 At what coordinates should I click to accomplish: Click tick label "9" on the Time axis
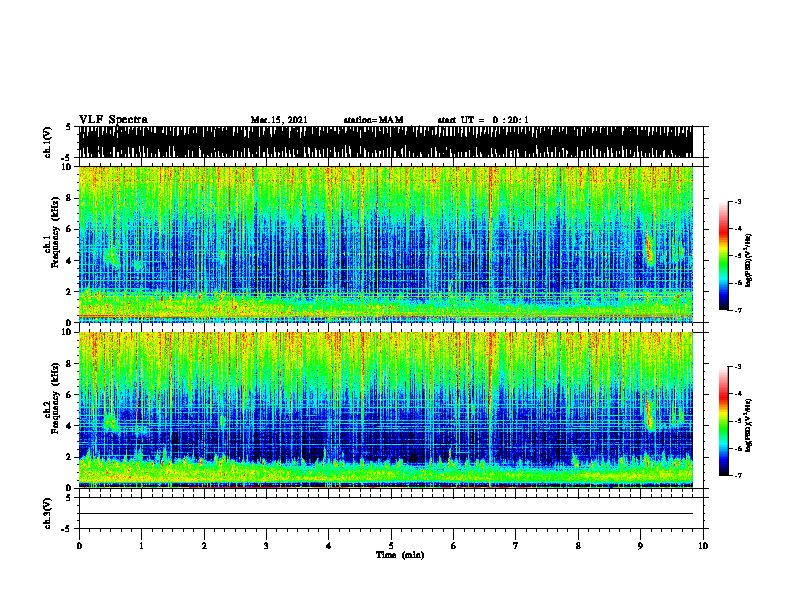(640, 546)
